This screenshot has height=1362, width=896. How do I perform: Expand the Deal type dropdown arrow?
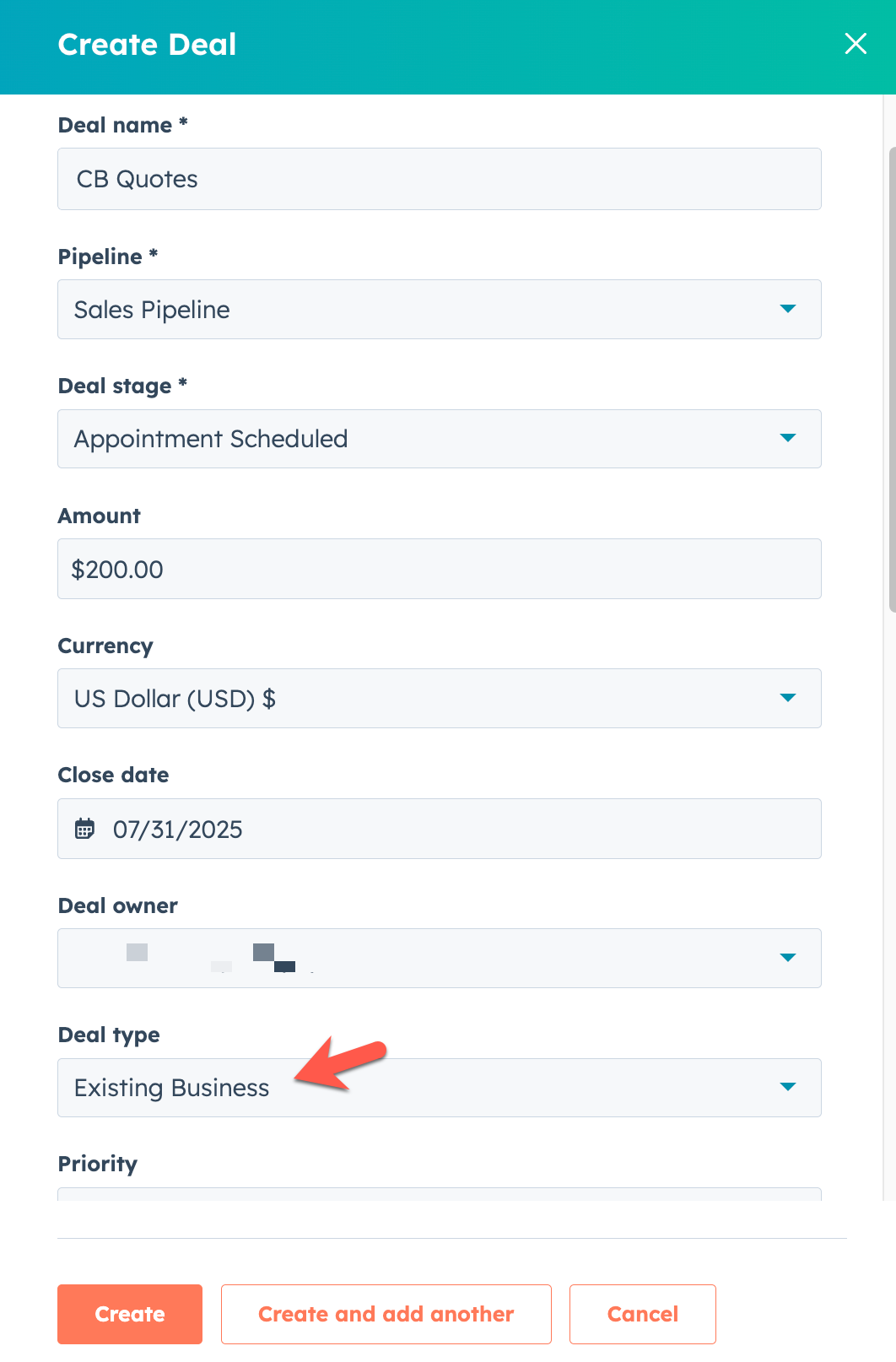(788, 1087)
